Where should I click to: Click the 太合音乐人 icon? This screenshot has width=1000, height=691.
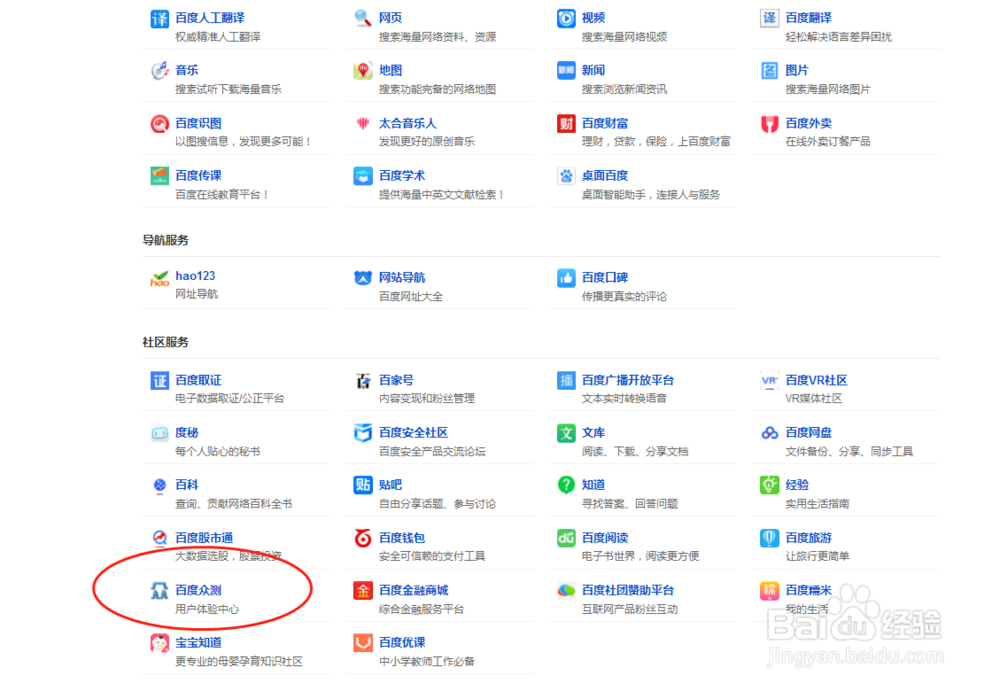tap(363, 123)
